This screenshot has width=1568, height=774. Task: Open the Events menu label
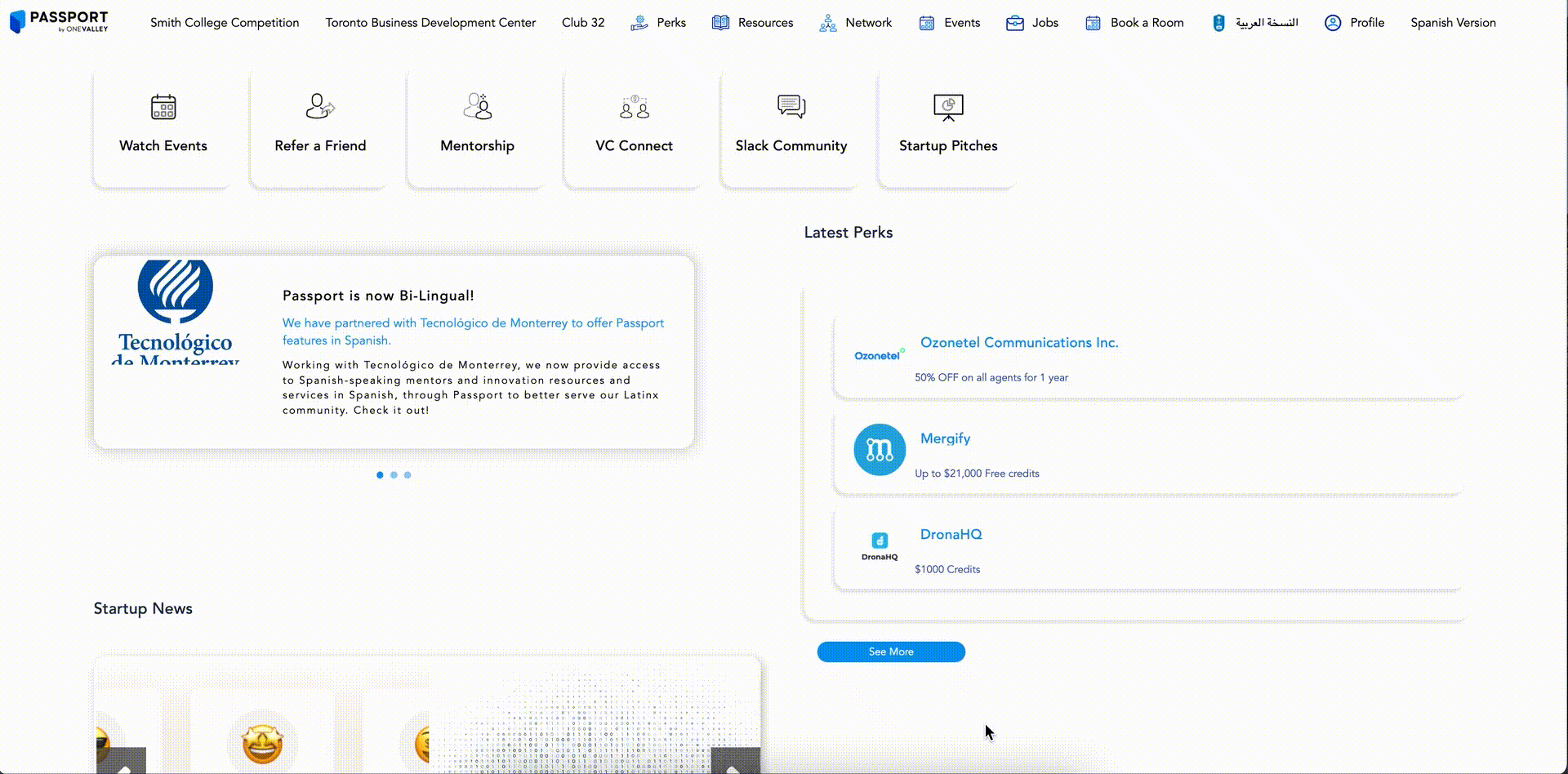tap(962, 23)
